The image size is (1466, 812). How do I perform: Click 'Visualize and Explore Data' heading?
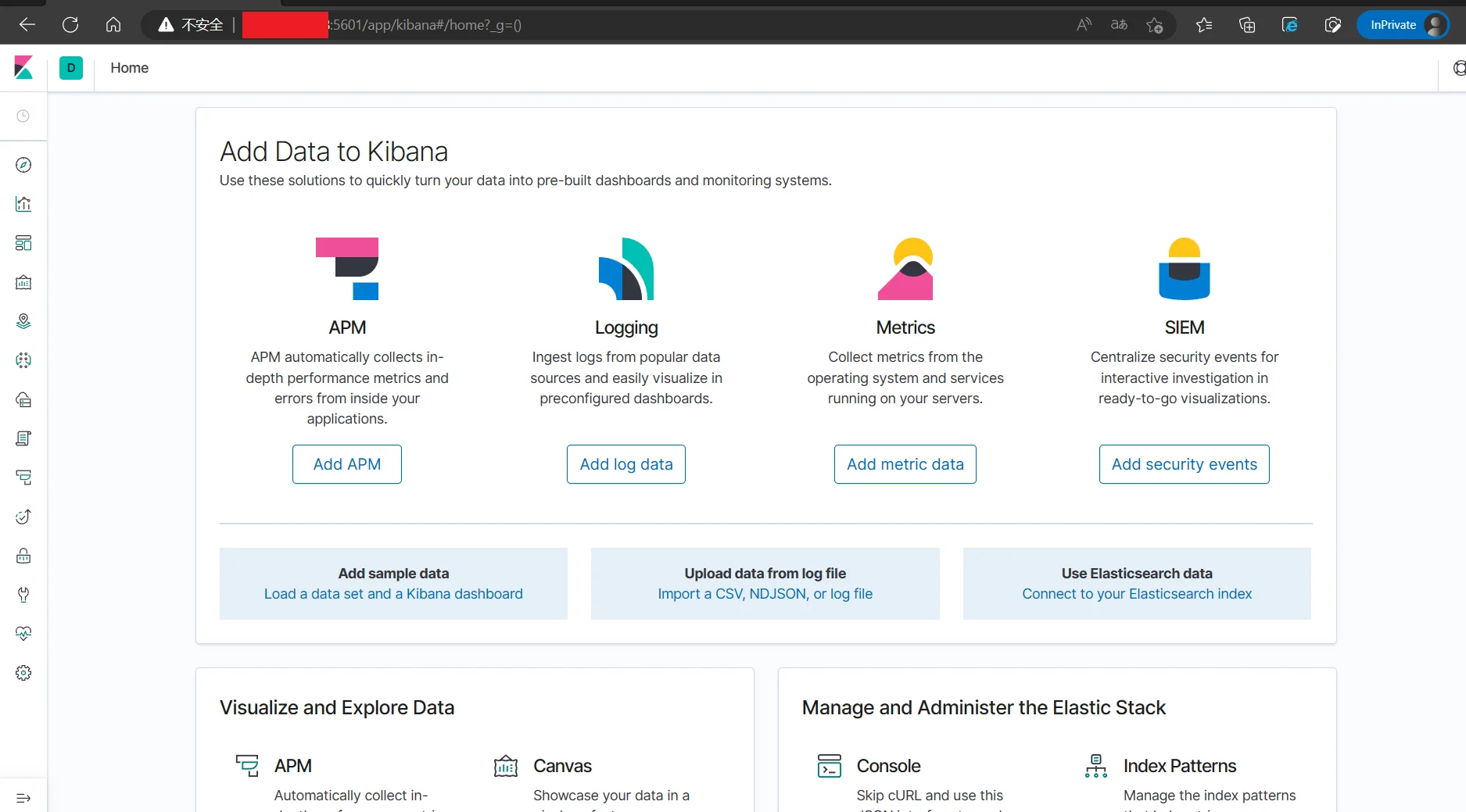coord(337,707)
